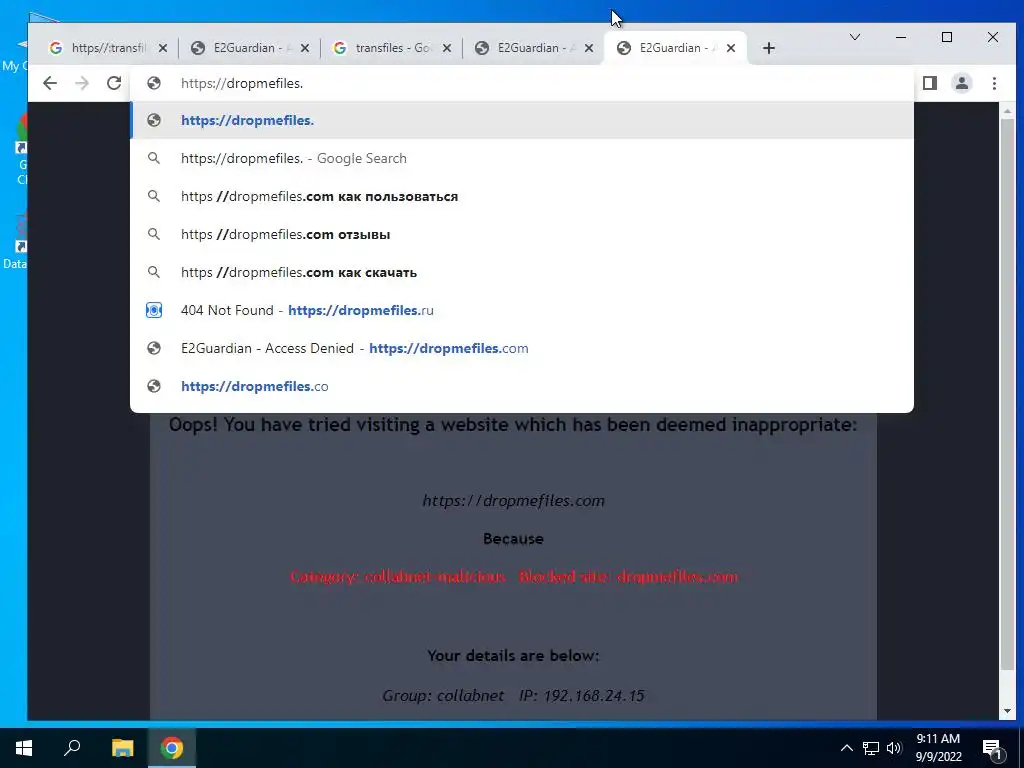
Task: Click the blocked URL https://dropmefiles.com text
Action: 513,501
